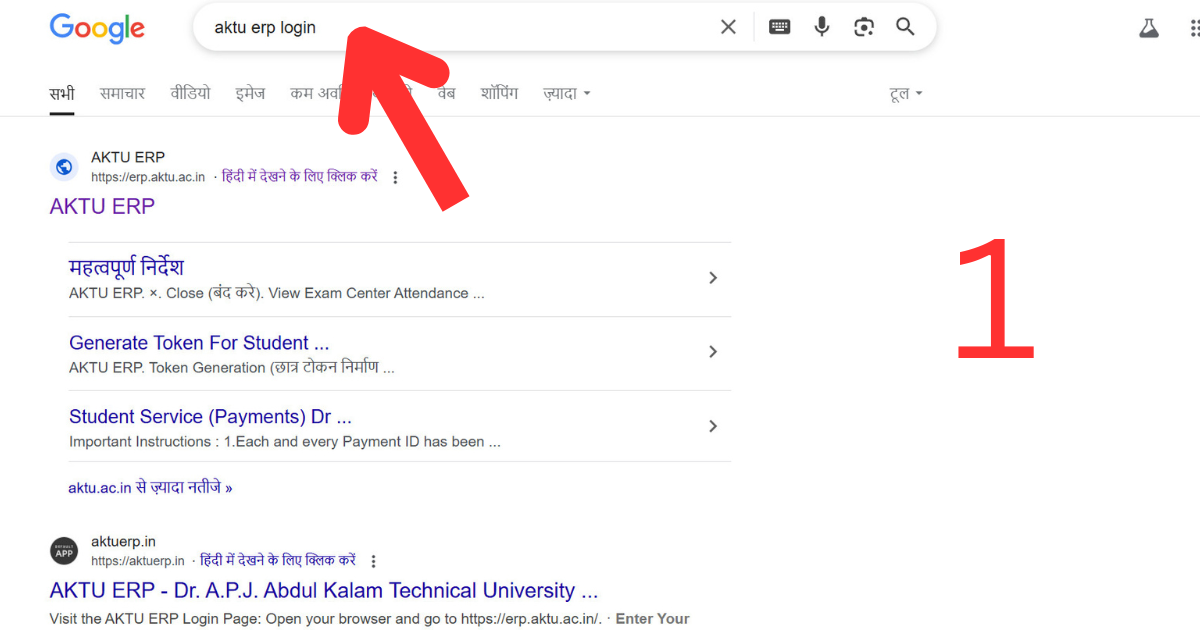Open 'Generate Token For Student ...' sitelink
The width and height of the screenshot is (1200, 630).
coord(199,343)
